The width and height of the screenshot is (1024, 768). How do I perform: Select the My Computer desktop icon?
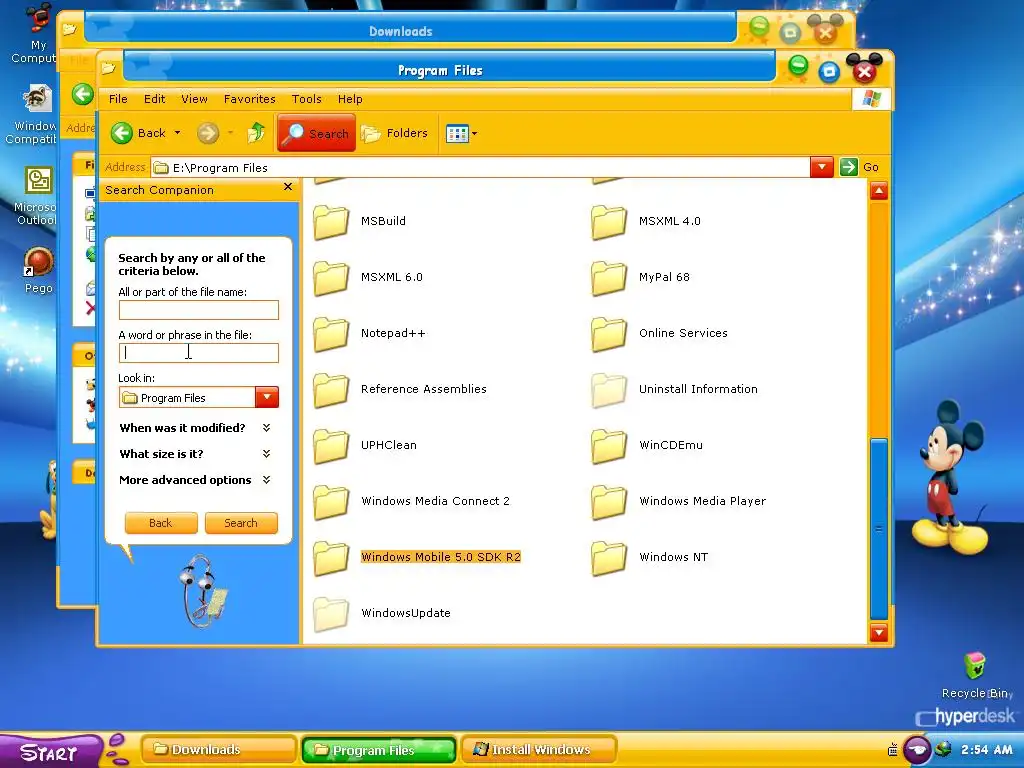(39, 18)
